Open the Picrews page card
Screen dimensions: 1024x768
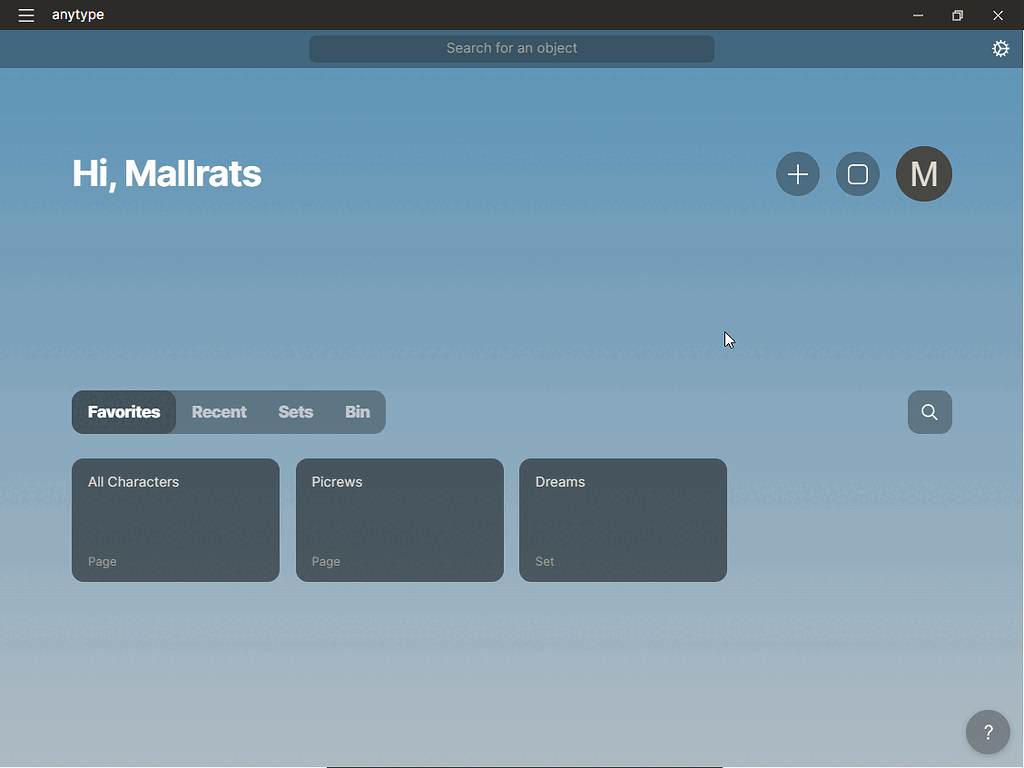(399, 520)
